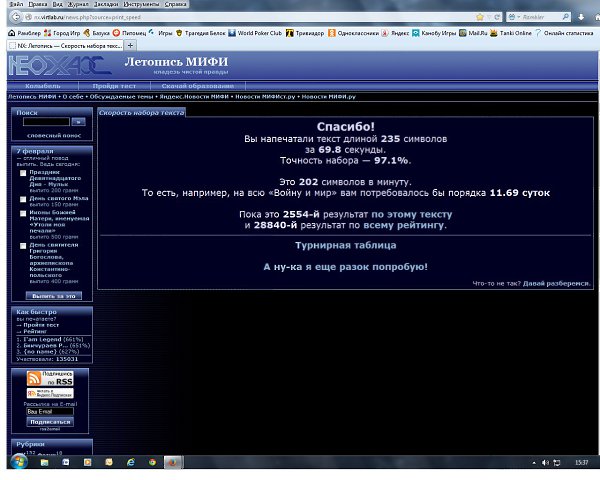Image resolution: width=600 pixels, height=480 pixels.
Task: Open Internet Explorer from the taskbar
Action: [131, 463]
